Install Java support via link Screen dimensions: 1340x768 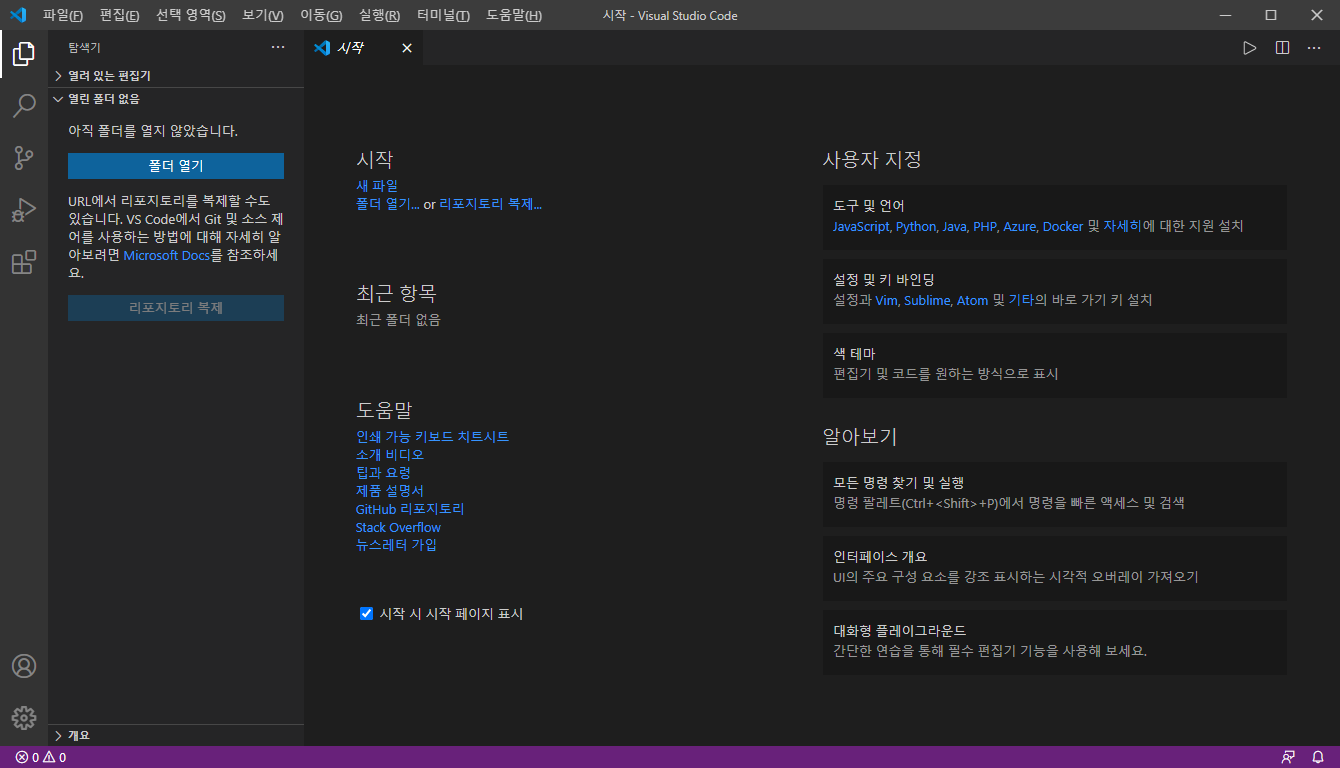(955, 227)
